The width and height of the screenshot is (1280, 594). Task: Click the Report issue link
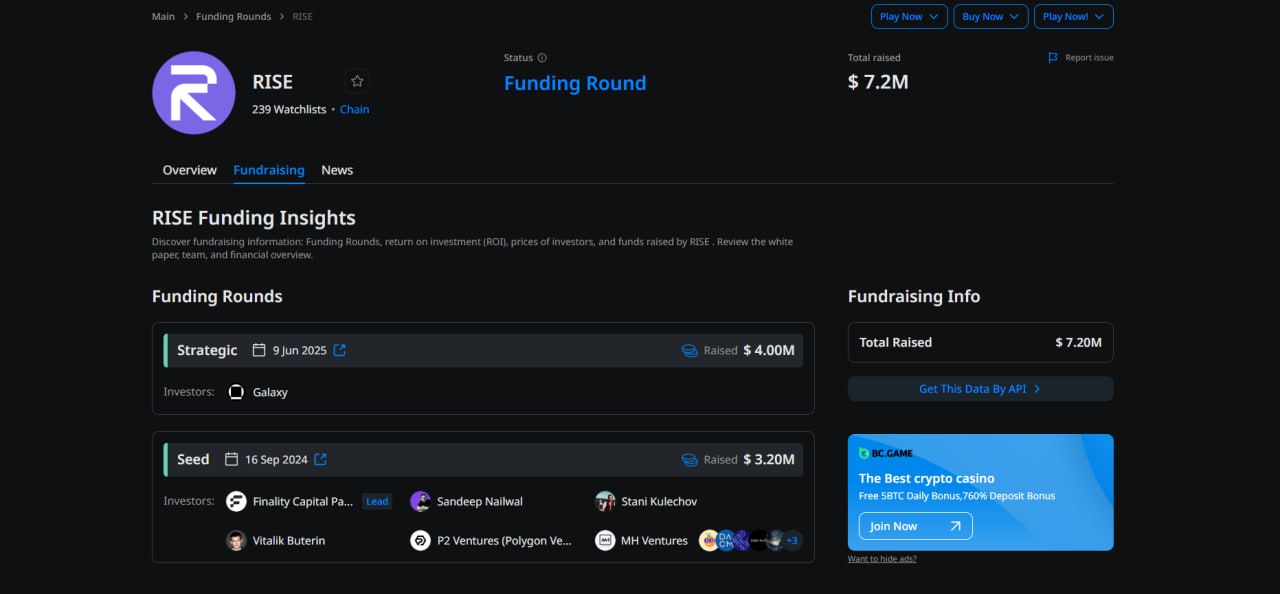(1081, 58)
